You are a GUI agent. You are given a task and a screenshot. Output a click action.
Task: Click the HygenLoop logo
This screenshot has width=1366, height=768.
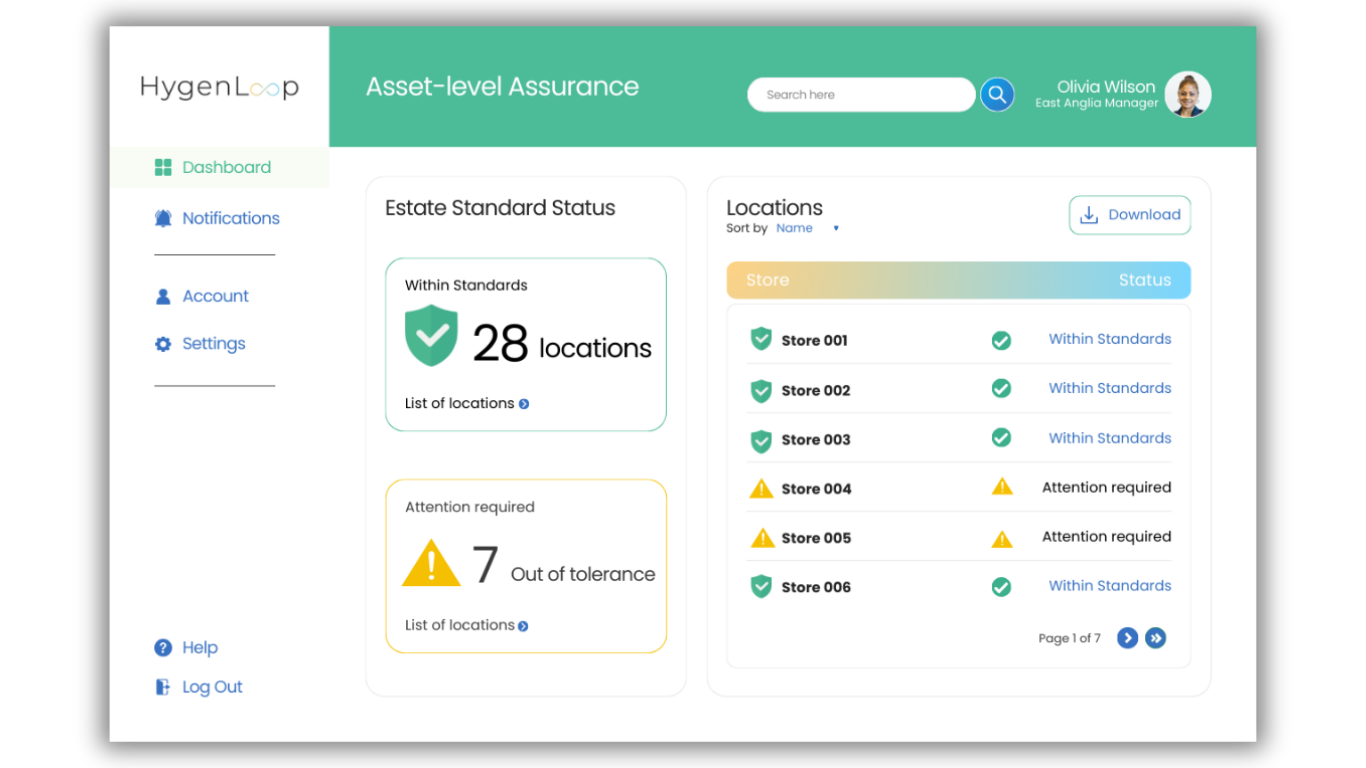click(219, 87)
